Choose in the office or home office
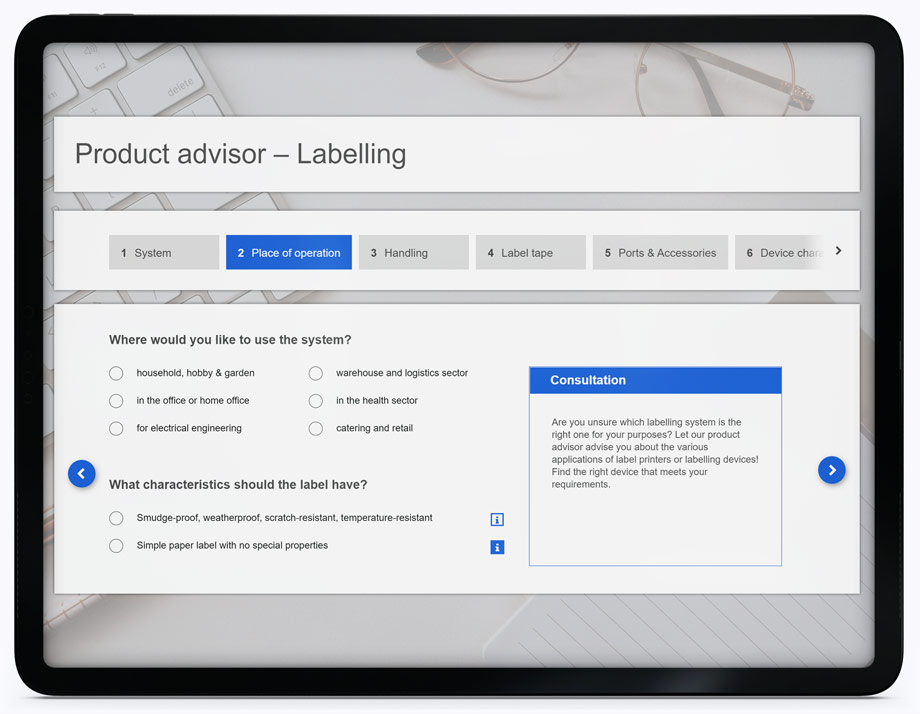 pyautogui.click(x=117, y=401)
